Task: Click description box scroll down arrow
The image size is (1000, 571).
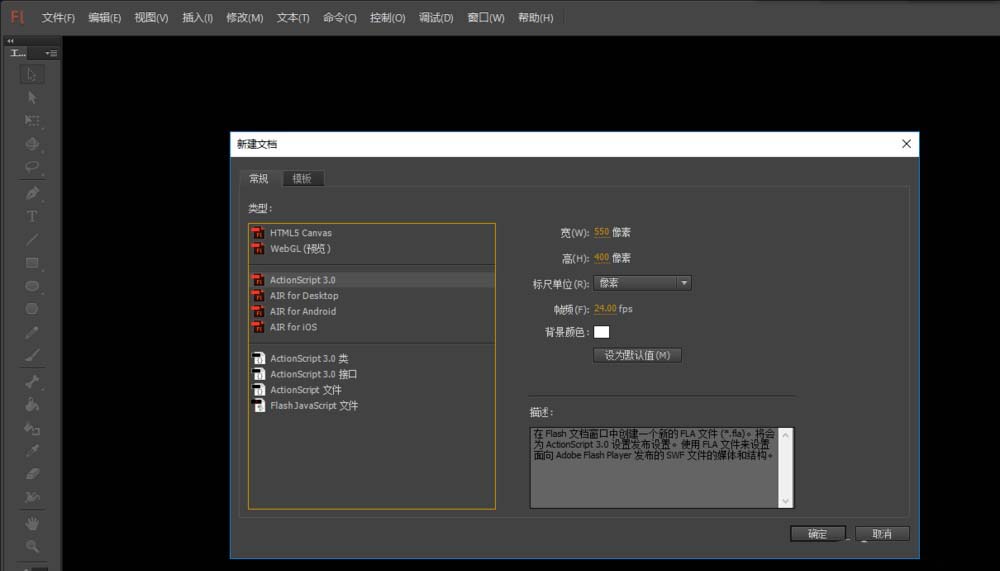Action: click(786, 501)
